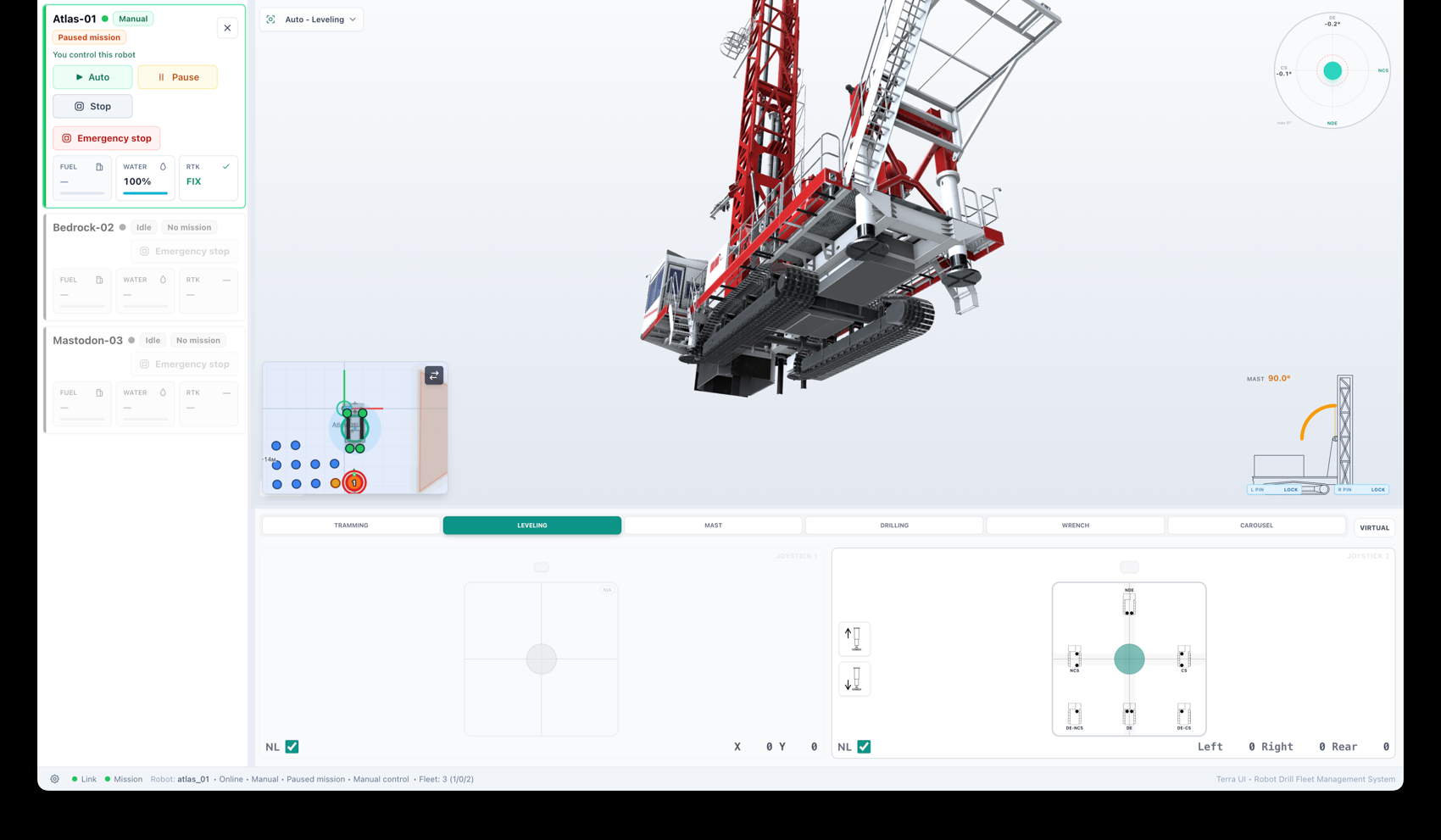Open settings gear in status bar

coord(55,779)
